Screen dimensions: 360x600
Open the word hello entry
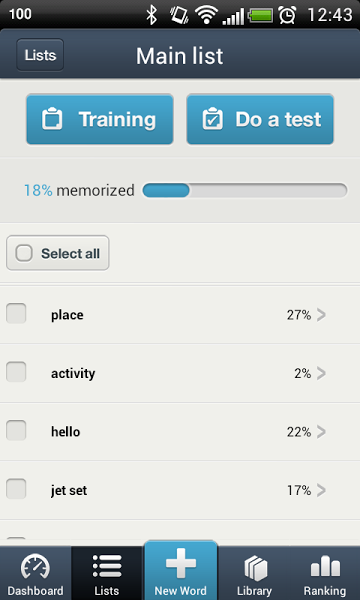[x=180, y=432]
